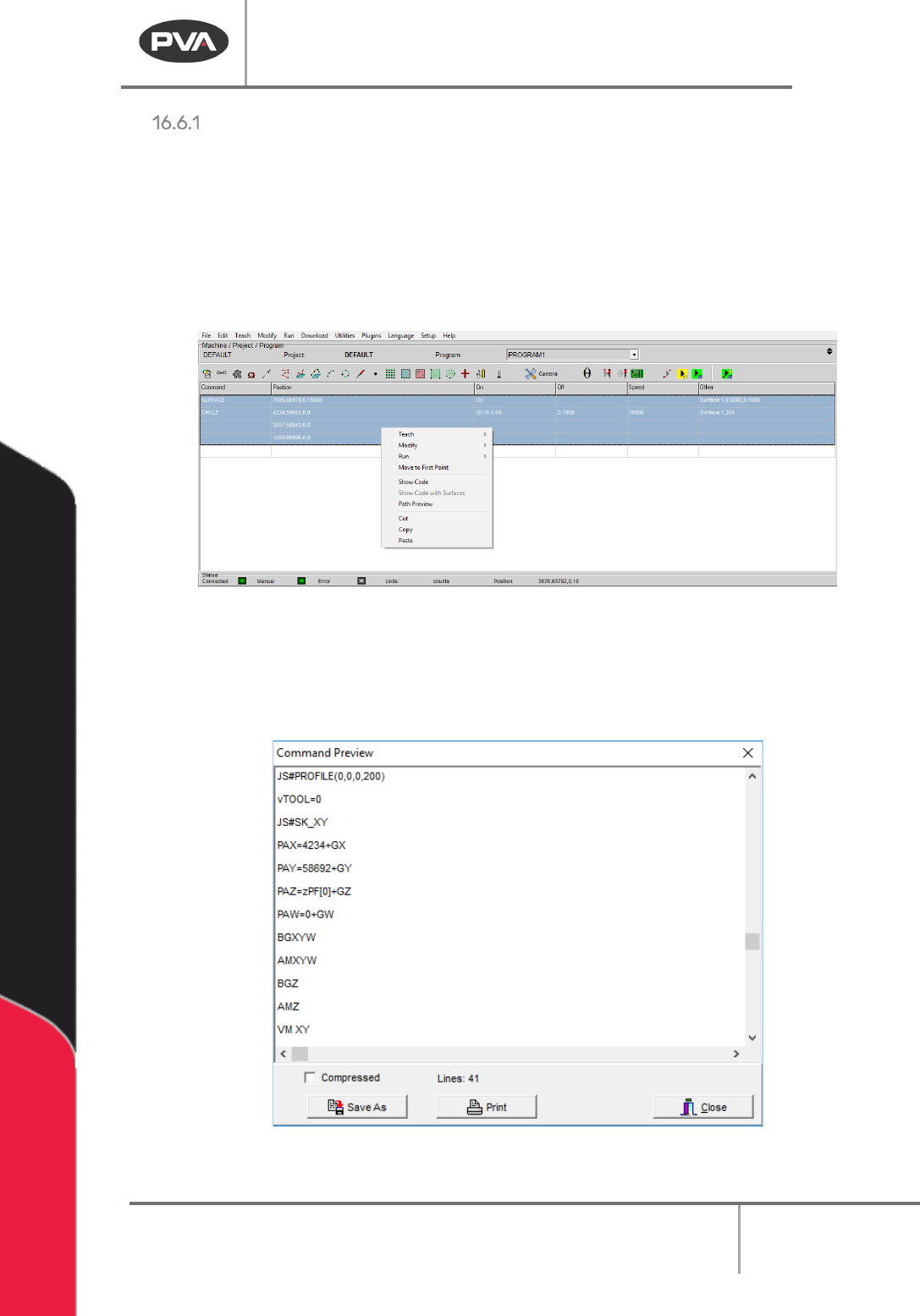
Task: Click the theta rotation icon in toolbar
Action: 587,373
